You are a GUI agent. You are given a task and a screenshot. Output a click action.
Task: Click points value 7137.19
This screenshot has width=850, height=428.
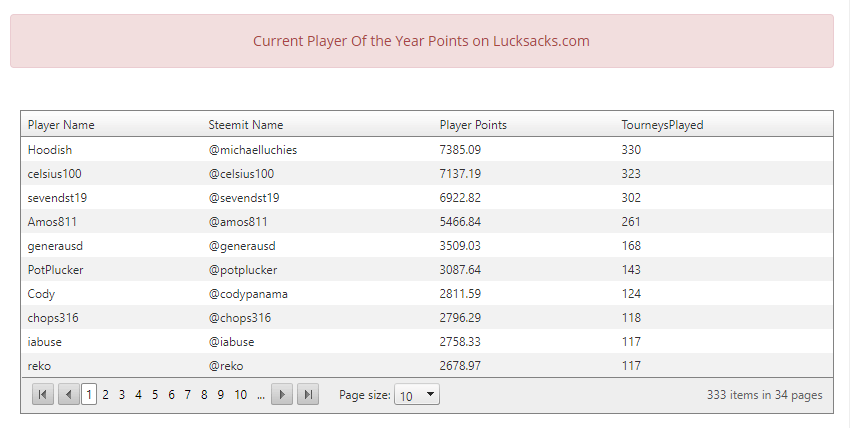click(x=460, y=173)
